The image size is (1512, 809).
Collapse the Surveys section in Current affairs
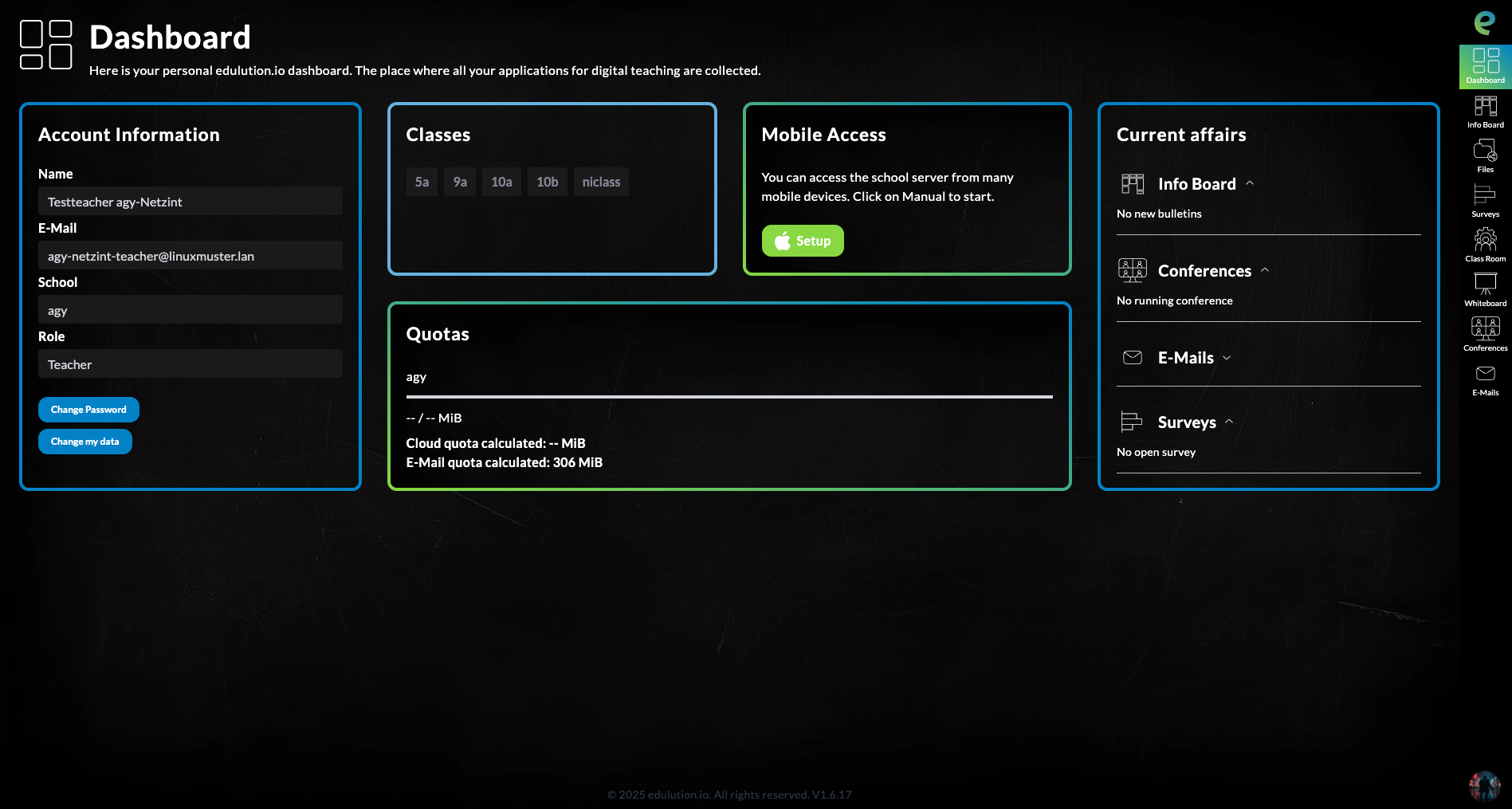tap(1230, 422)
